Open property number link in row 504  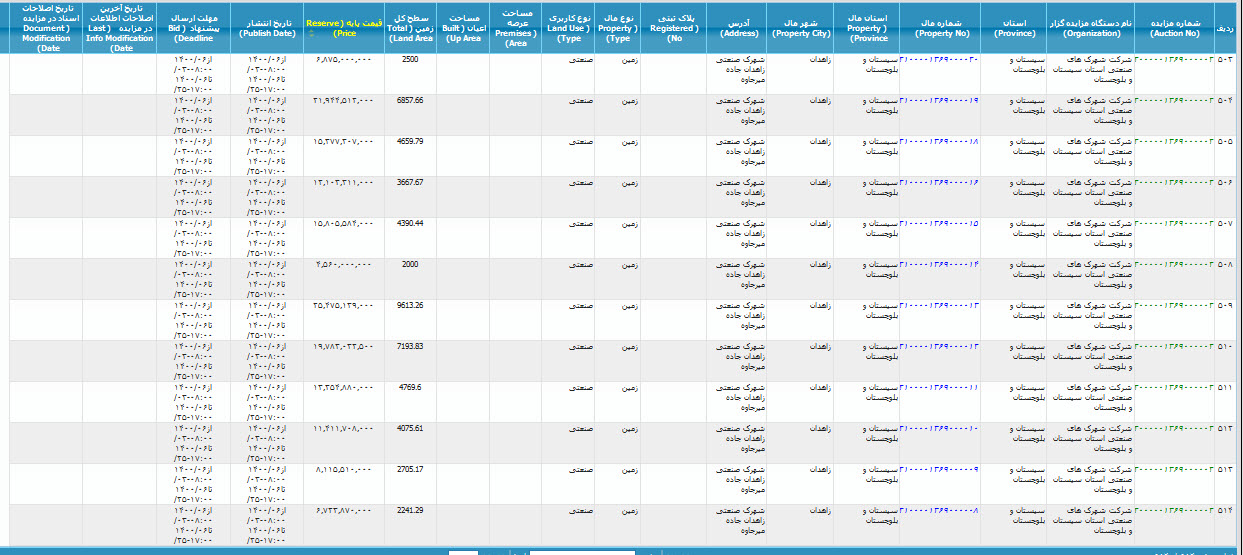pyautogui.click(x=939, y=101)
